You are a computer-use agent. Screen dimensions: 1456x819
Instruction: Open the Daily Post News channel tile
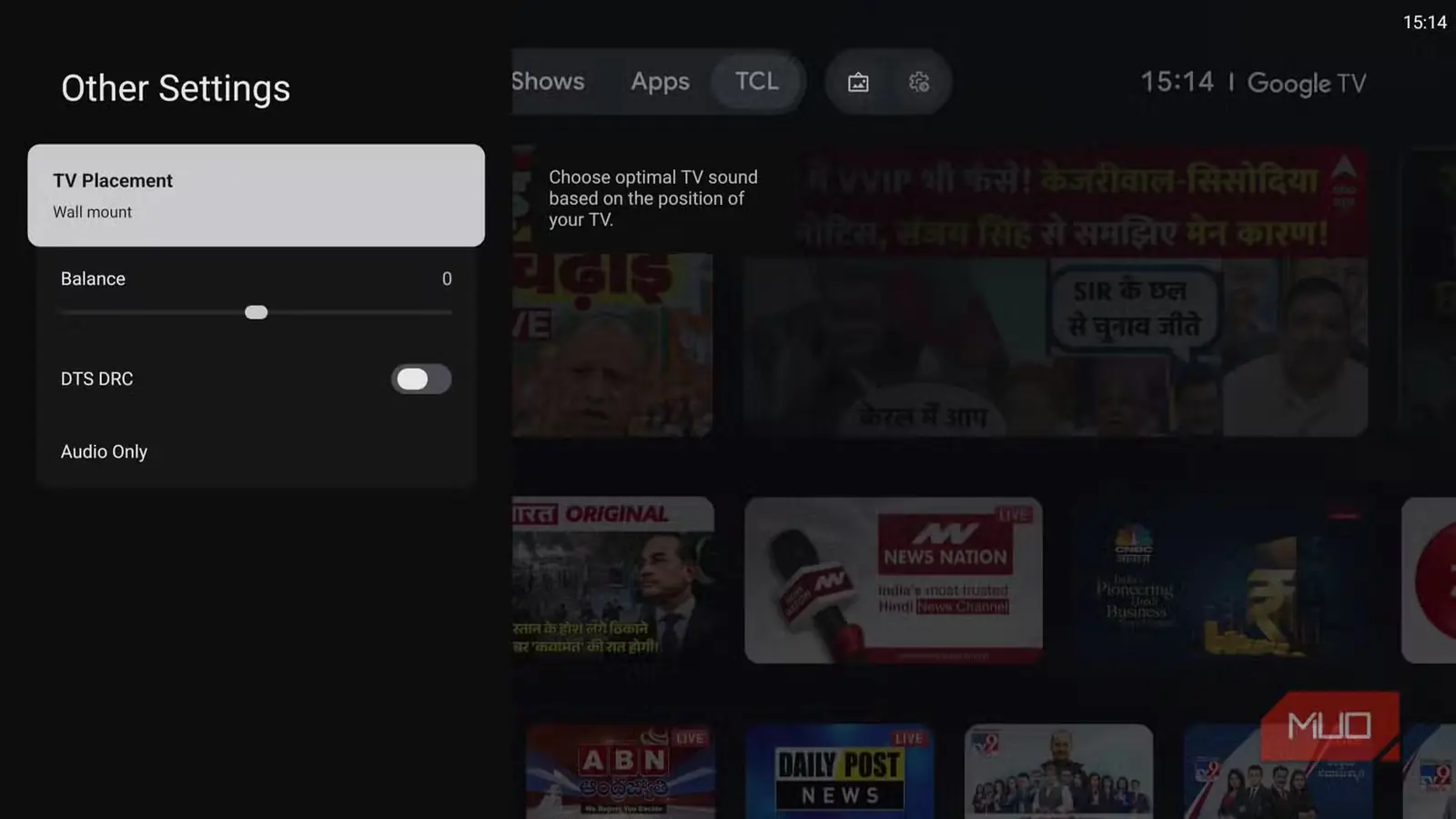pyautogui.click(x=840, y=772)
